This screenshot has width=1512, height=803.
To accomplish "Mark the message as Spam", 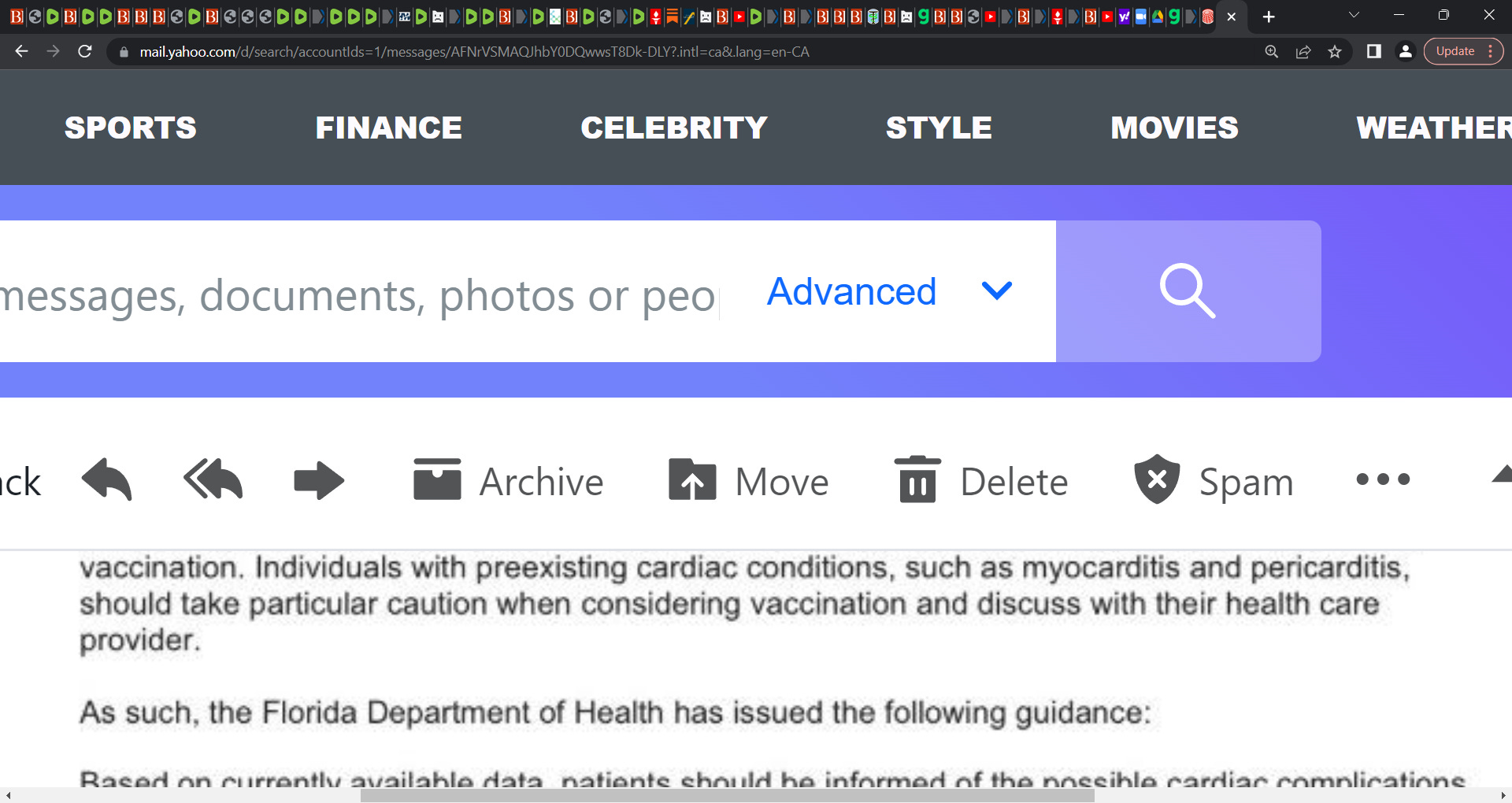I will coord(1214,480).
